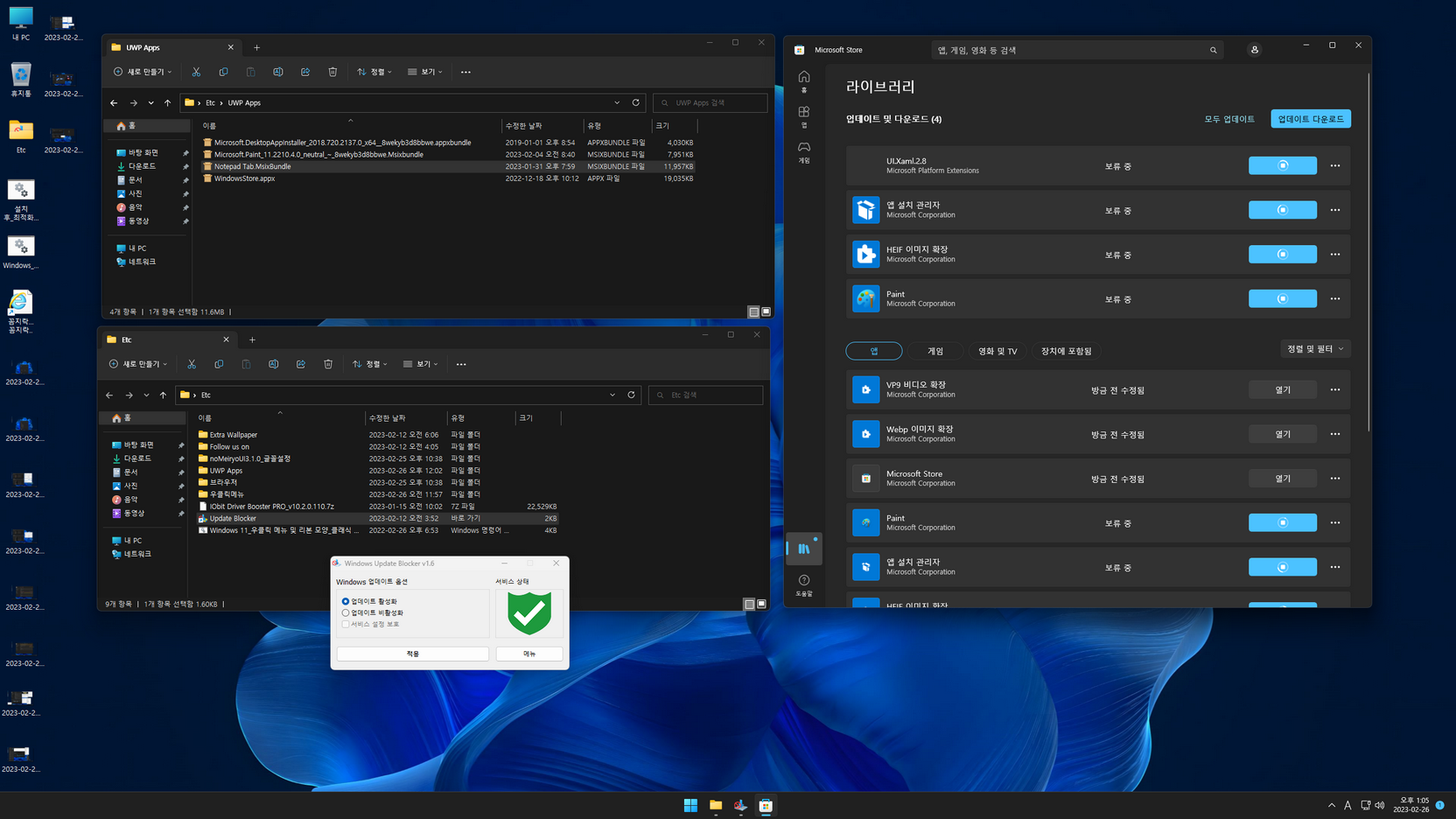Click 메뉴 button in Windows Update Blocker

[529, 654]
